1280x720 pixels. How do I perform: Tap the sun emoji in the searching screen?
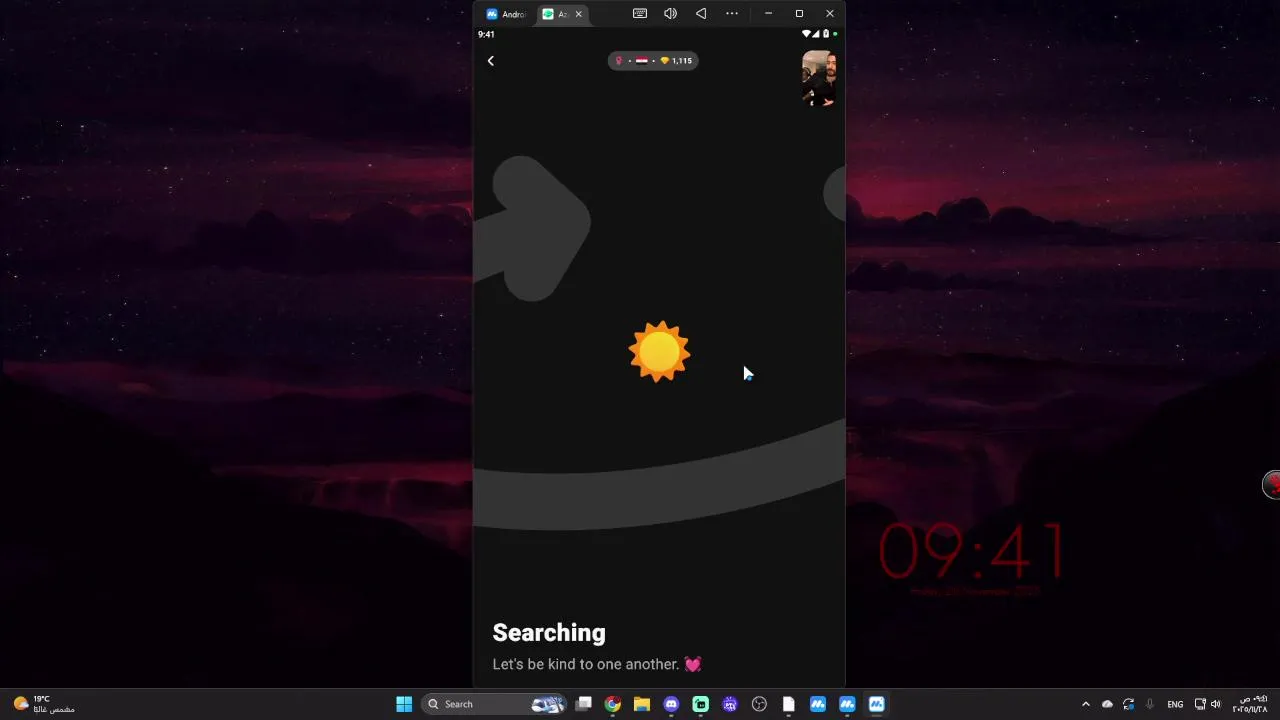[659, 352]
